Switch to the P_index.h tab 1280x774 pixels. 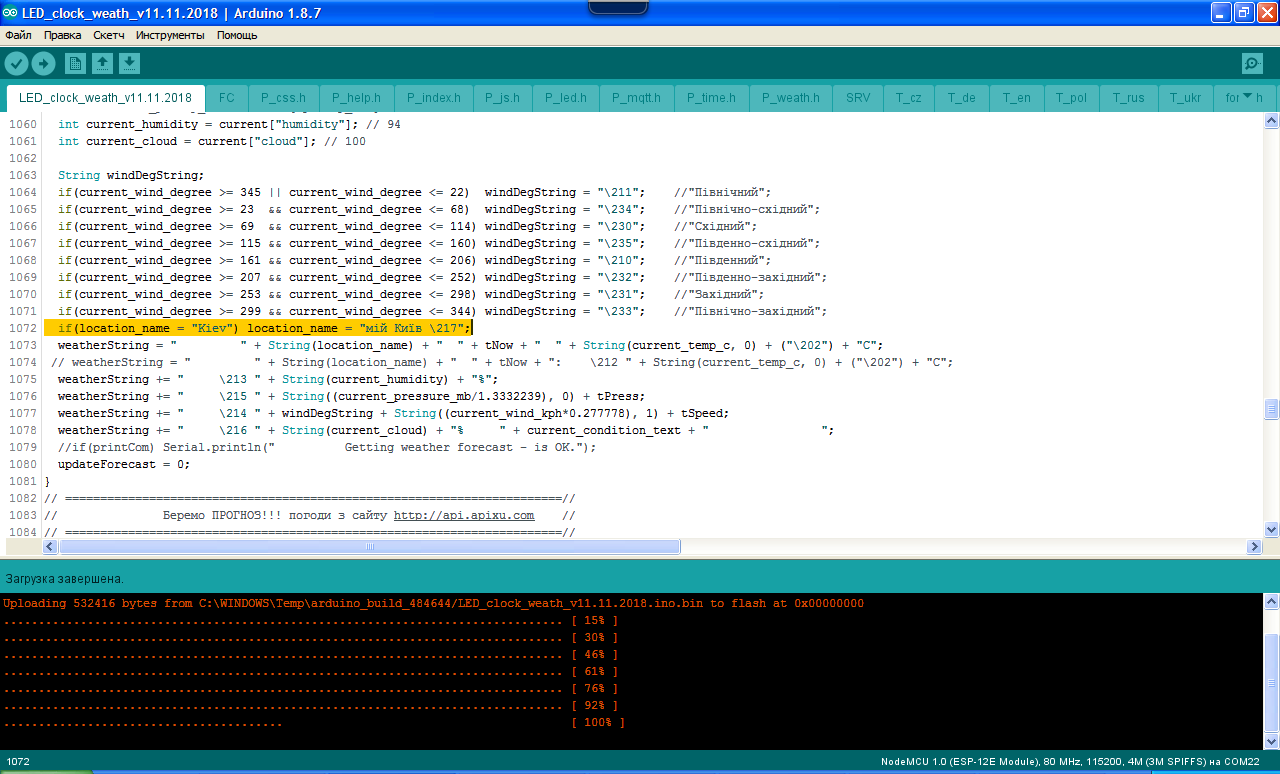pos(433,98)
